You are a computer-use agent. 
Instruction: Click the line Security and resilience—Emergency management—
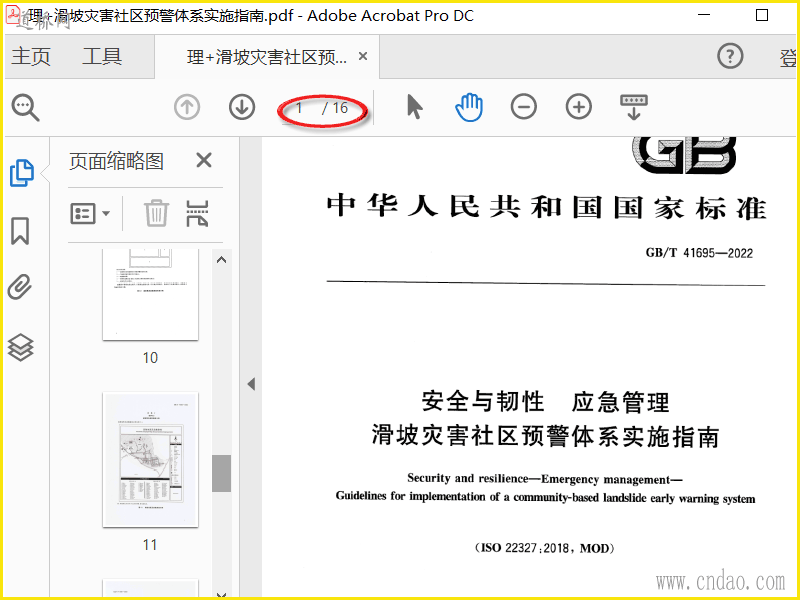(545, 479)
